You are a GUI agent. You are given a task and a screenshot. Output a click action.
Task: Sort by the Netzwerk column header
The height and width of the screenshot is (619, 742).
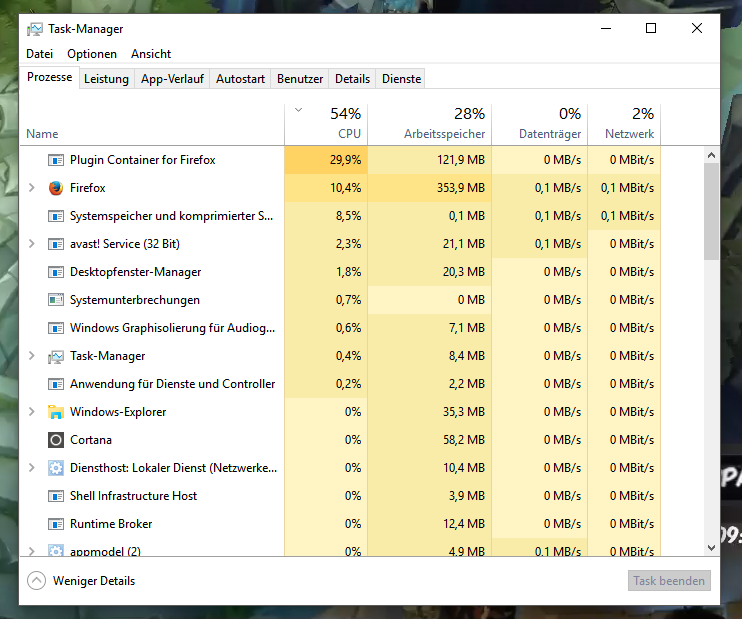click(x=624, y=125)
